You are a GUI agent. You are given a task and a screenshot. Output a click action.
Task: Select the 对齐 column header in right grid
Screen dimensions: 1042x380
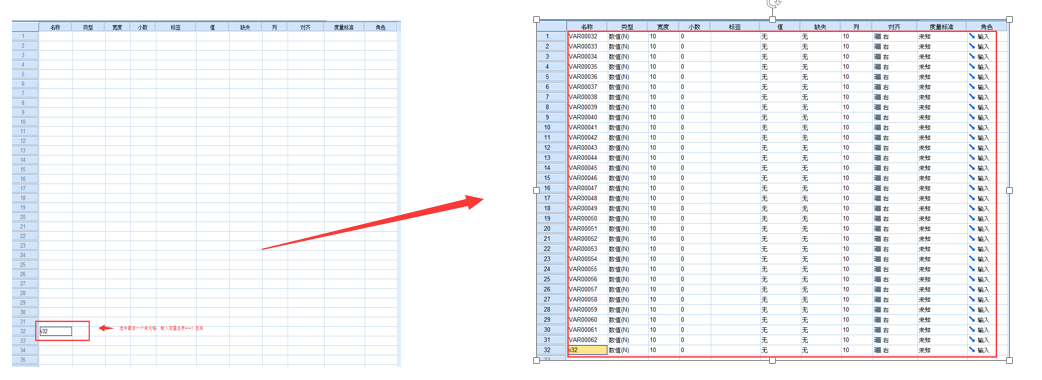pos(895,27)
